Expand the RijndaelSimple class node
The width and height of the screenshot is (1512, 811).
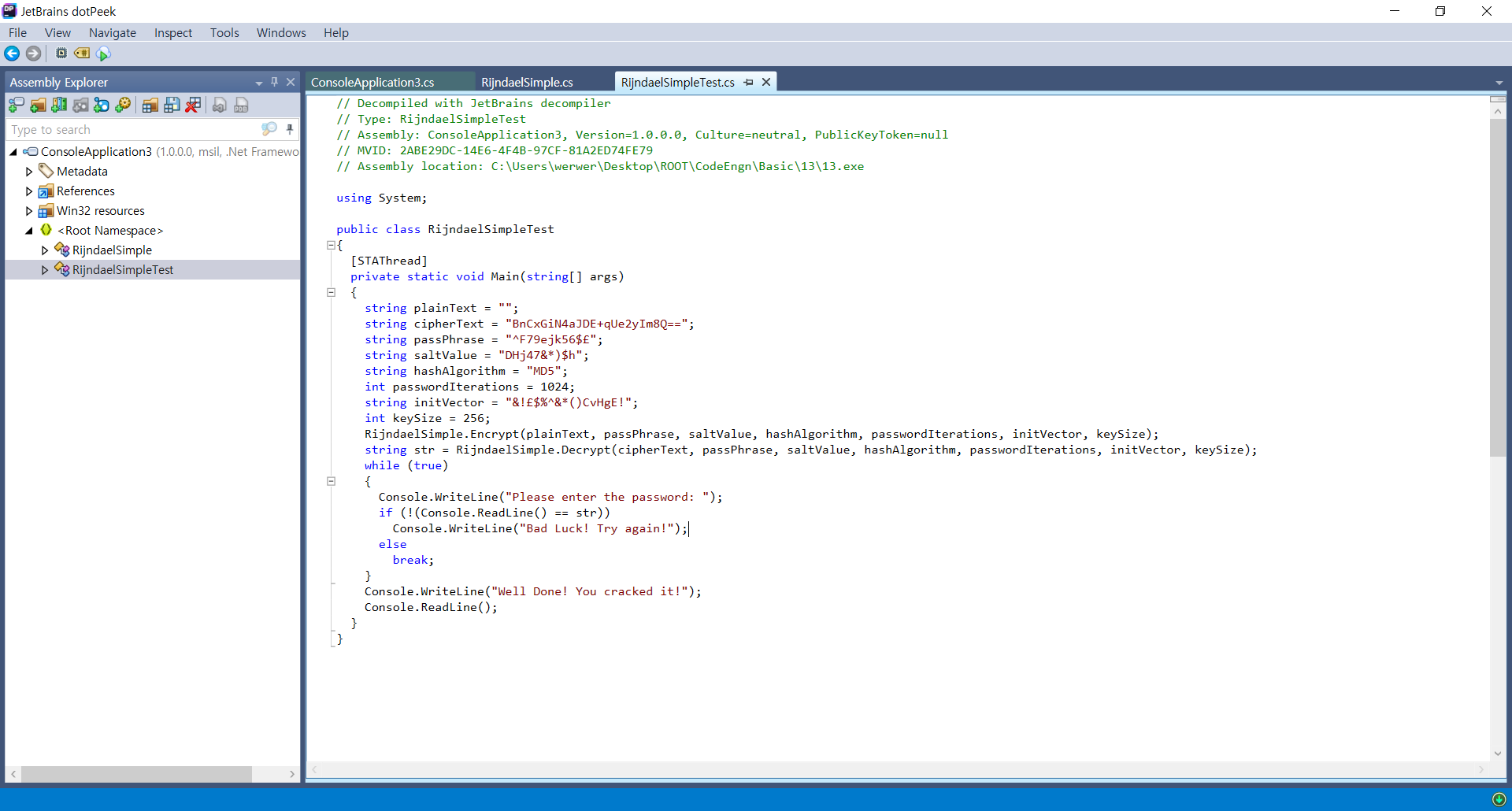pos(45,250)
